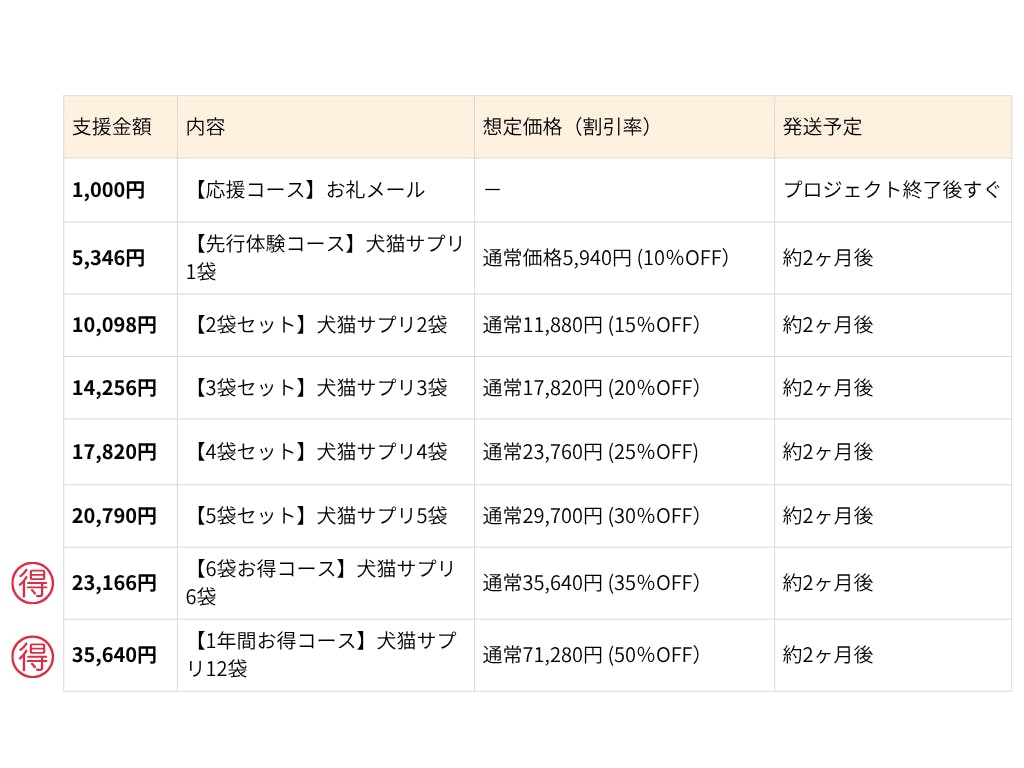Choose the 20,790円 support amount
Image resolution: width=1024 pixels, height=768 pixels.
pos(114,516)
